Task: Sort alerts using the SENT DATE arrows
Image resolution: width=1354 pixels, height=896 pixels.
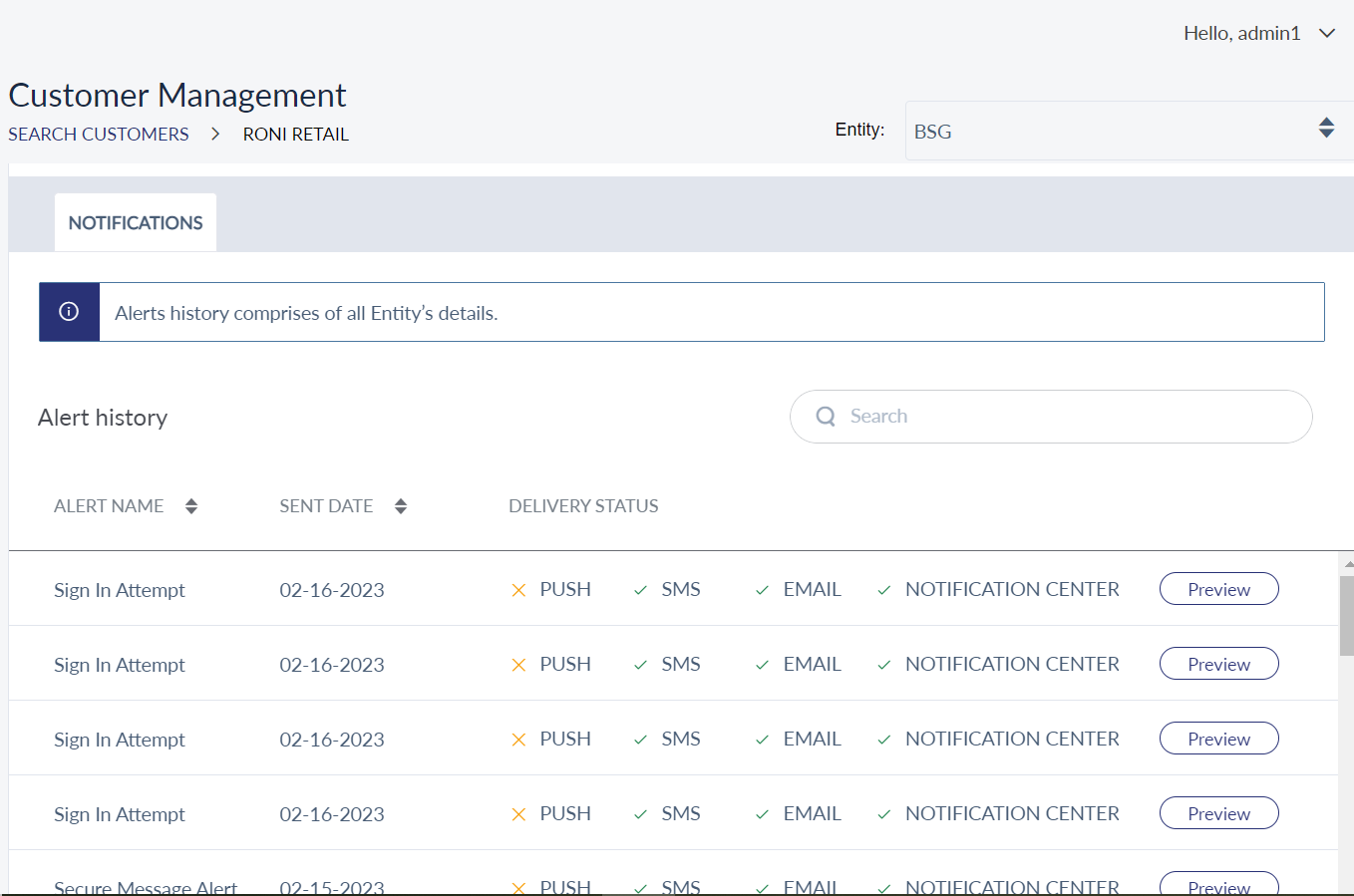Action: pyautogui.click(x=401, y=506)
